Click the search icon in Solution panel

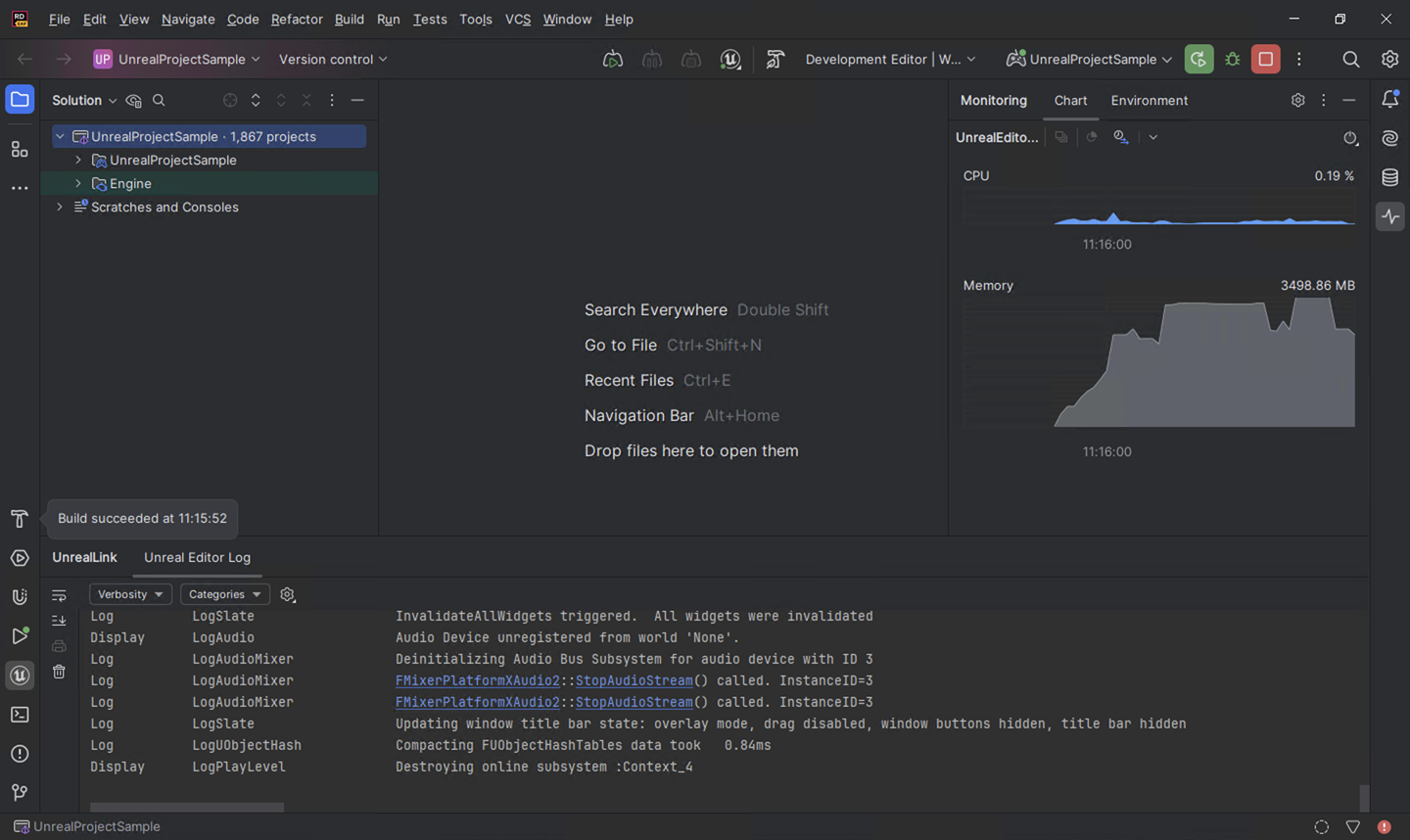click(x=159, y=101)
